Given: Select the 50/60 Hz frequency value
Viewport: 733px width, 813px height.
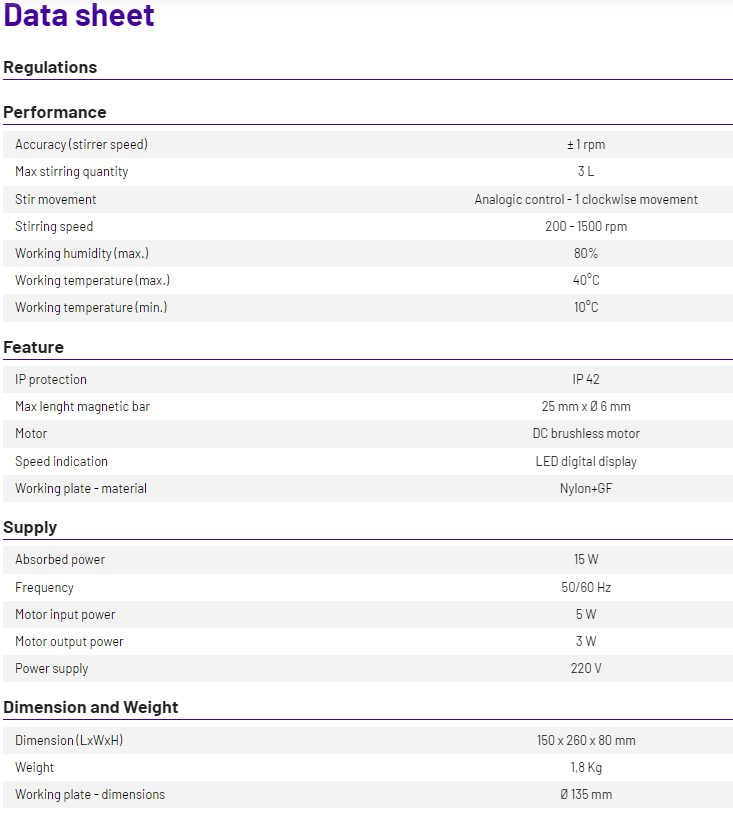Looking at the screenshot, I should tap(586, 587).
